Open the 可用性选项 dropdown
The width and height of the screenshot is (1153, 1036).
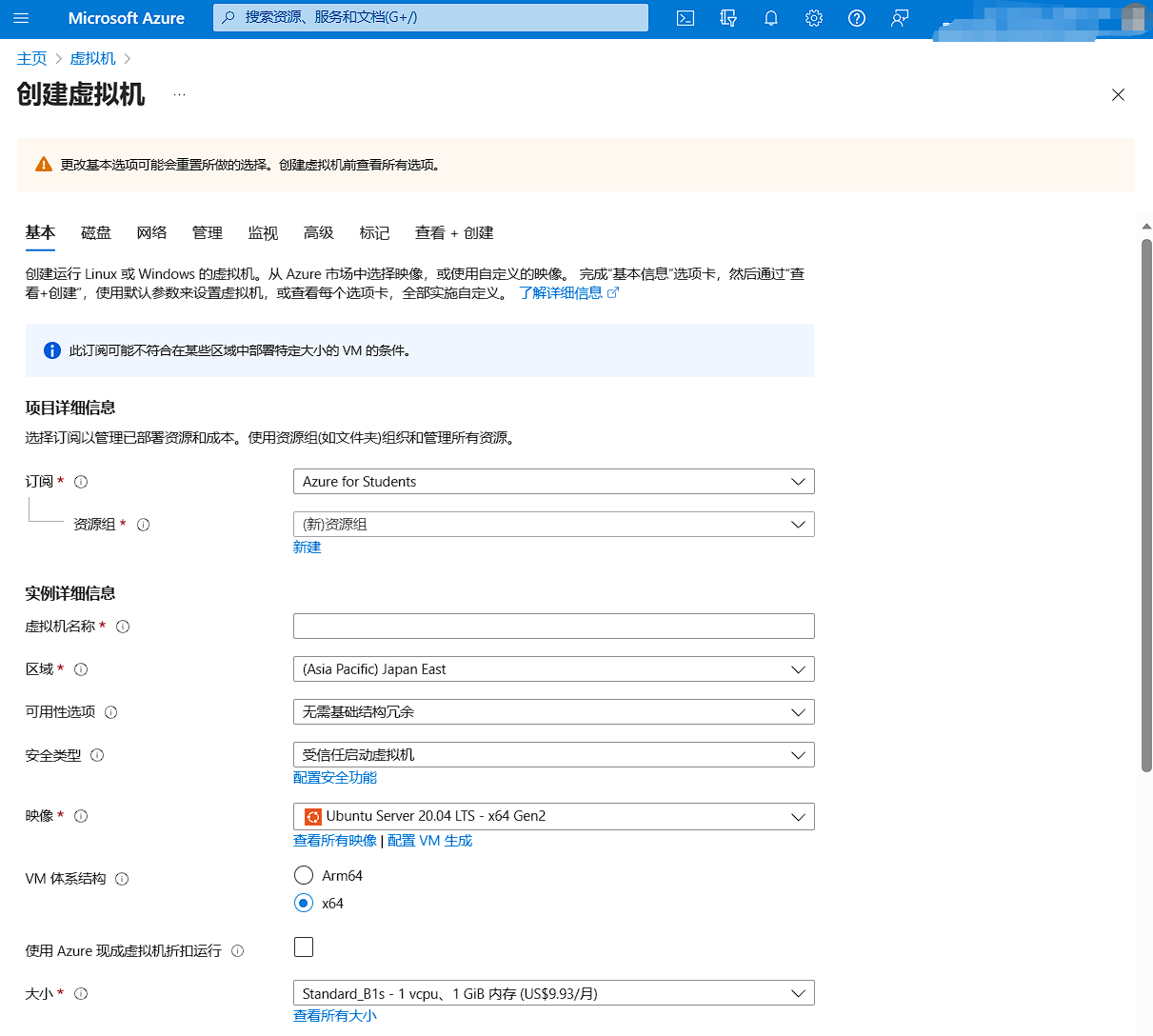click(554, 712)
